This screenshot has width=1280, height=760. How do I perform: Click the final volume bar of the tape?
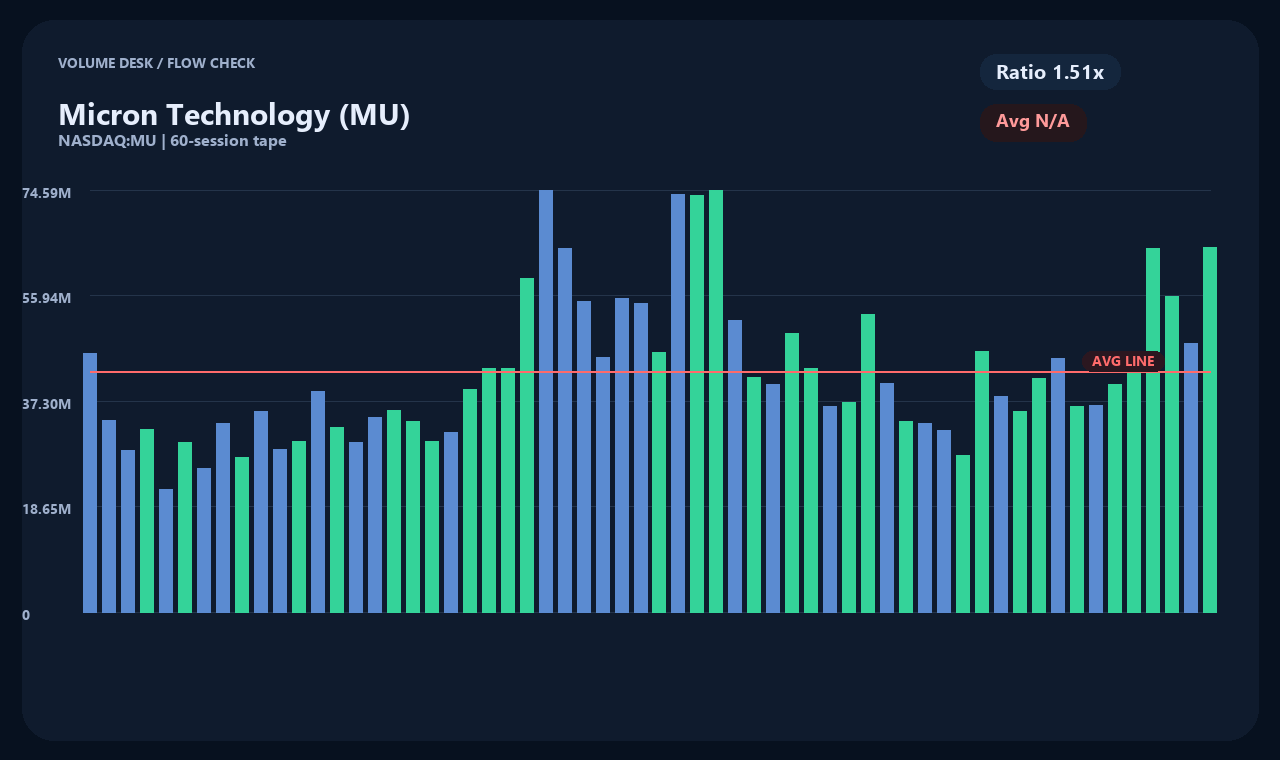(1210, 430)
